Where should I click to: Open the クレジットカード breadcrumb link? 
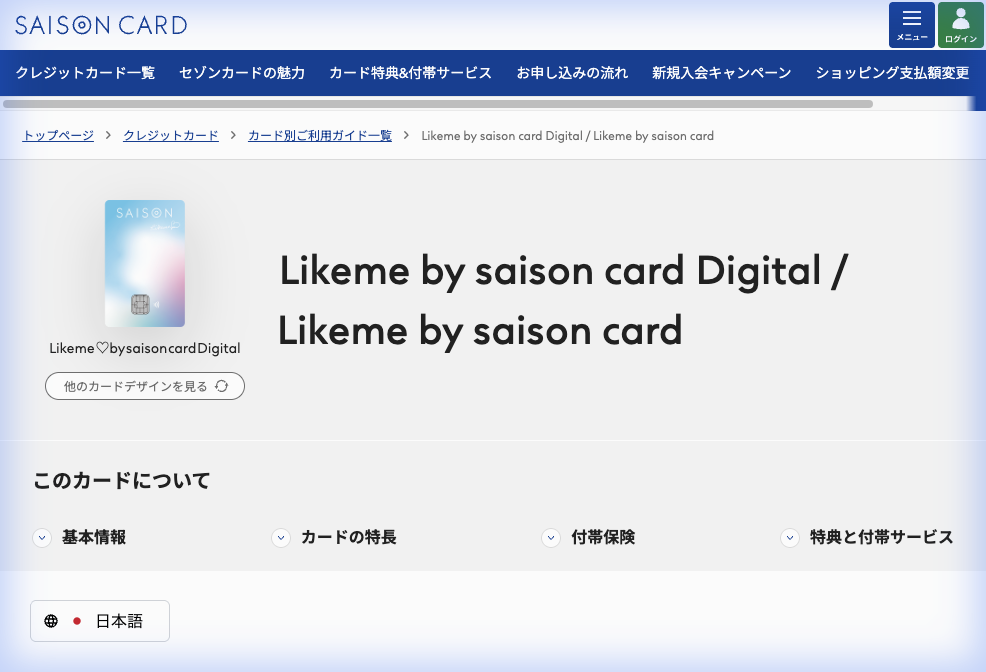(x=170, y=135)
